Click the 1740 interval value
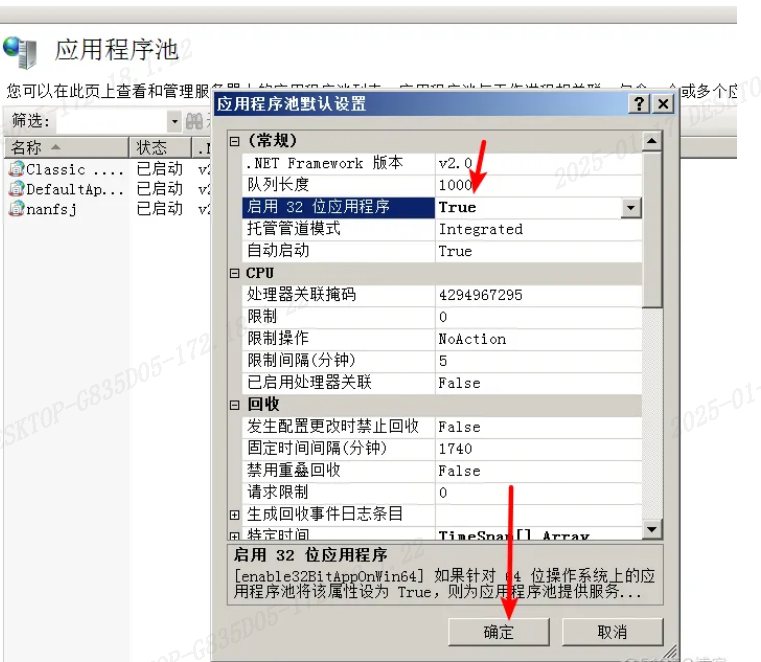This screenshot has height=662, width=761. 455,449
